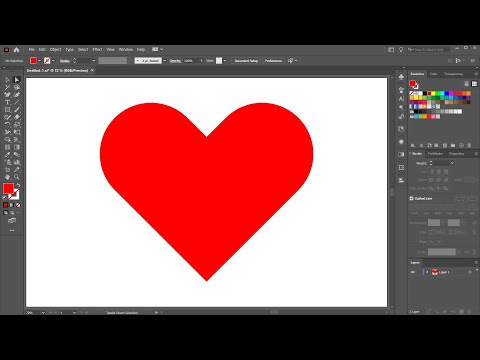The height and width of the screenshot is (360, 480).
Task: Select the Rectangle tool
Action: click(7, 110)
